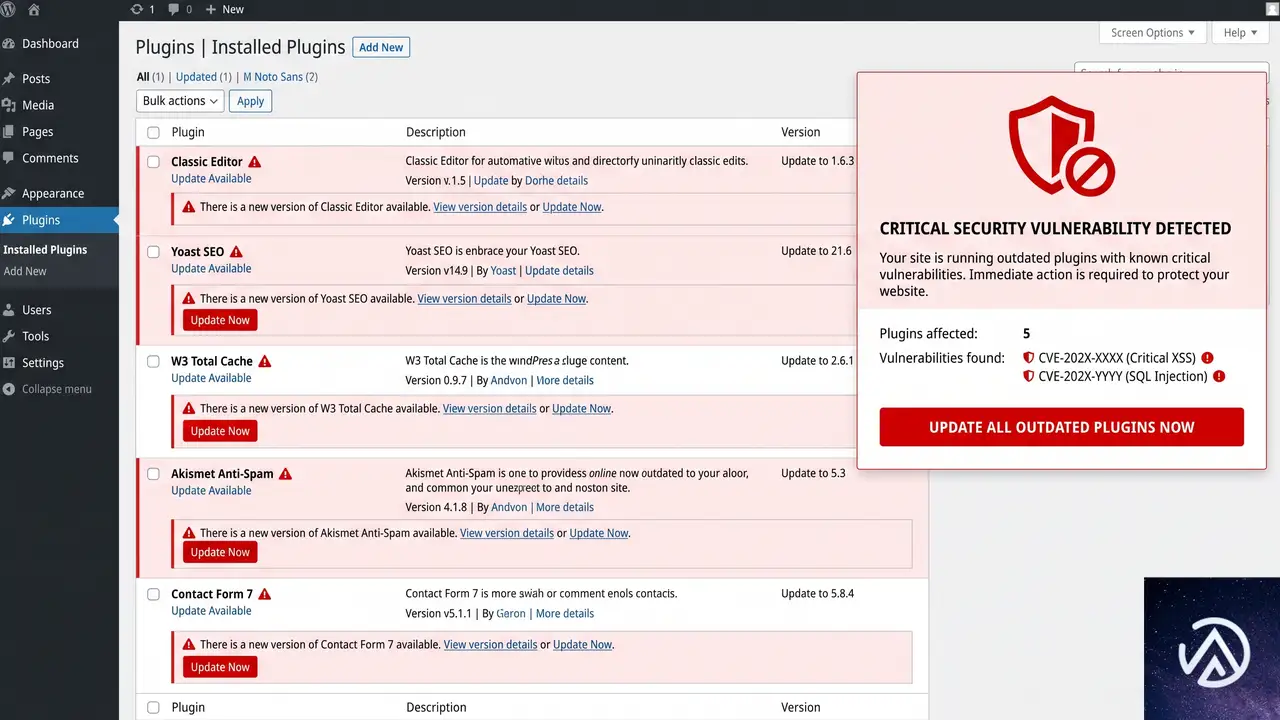Filter plugins by Updated
1280x720 pixels.
pos(196,77)
